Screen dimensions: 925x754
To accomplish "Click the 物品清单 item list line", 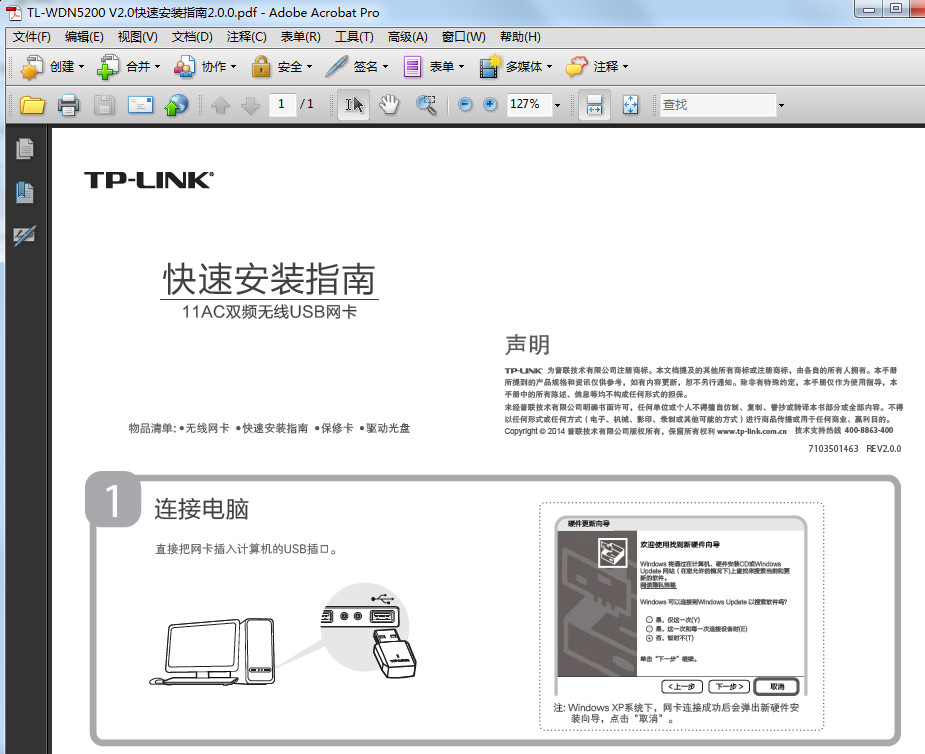I will point(270,428).
